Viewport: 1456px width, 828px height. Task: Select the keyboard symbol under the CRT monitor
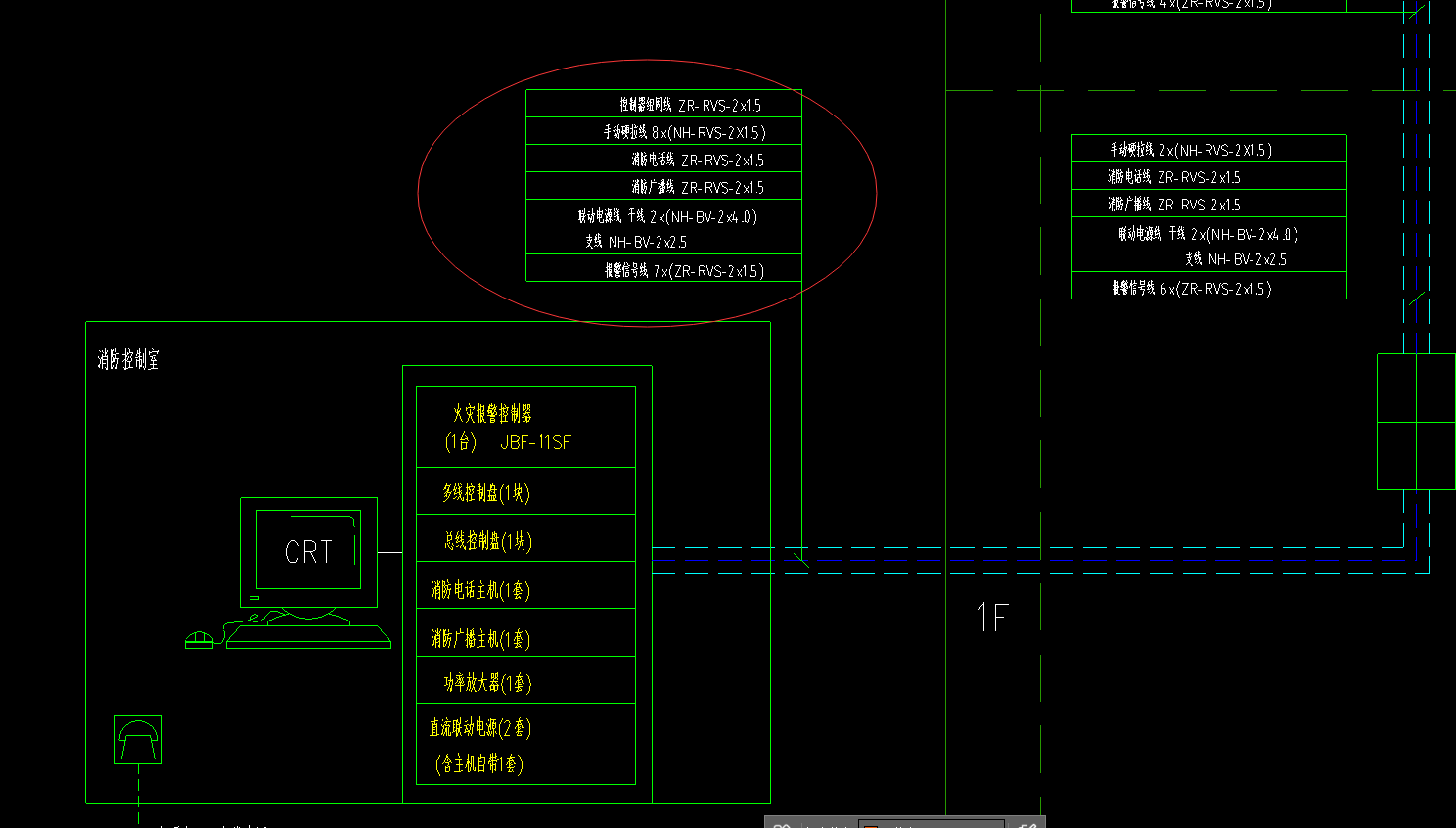[309, 636]
